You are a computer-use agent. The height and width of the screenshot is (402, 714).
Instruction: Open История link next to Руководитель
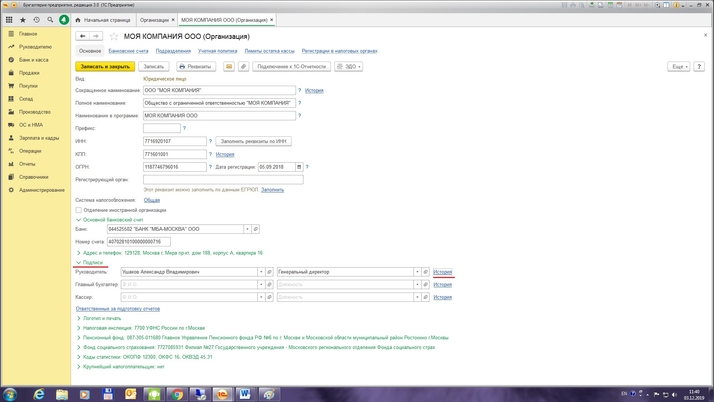pos(443,272)
